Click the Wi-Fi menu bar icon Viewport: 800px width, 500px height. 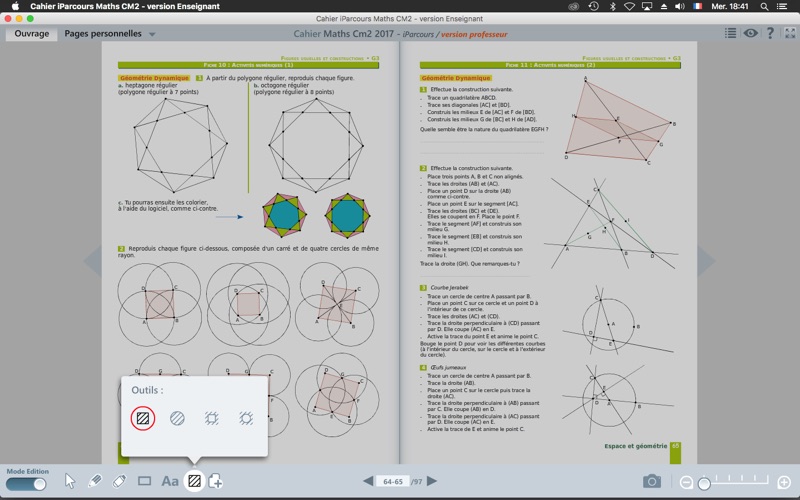tap(630, 6)
